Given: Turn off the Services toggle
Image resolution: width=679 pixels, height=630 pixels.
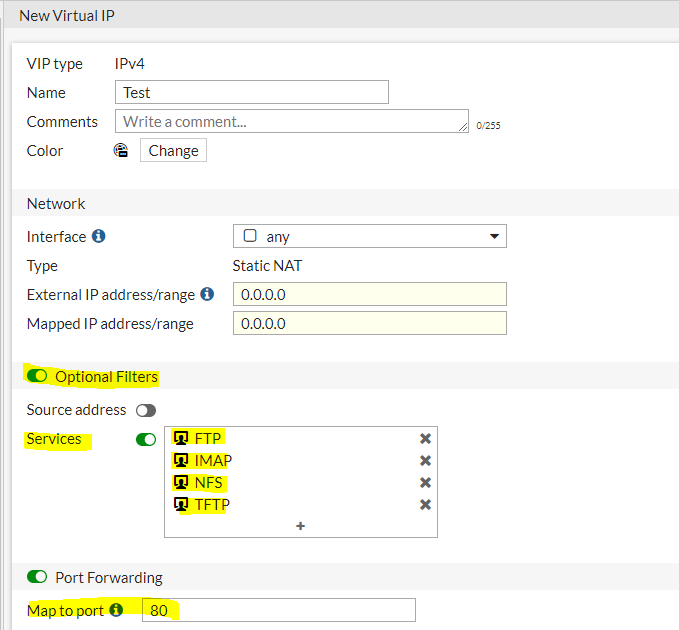Looking at the screenshot, I should click(x=146, y=439).
